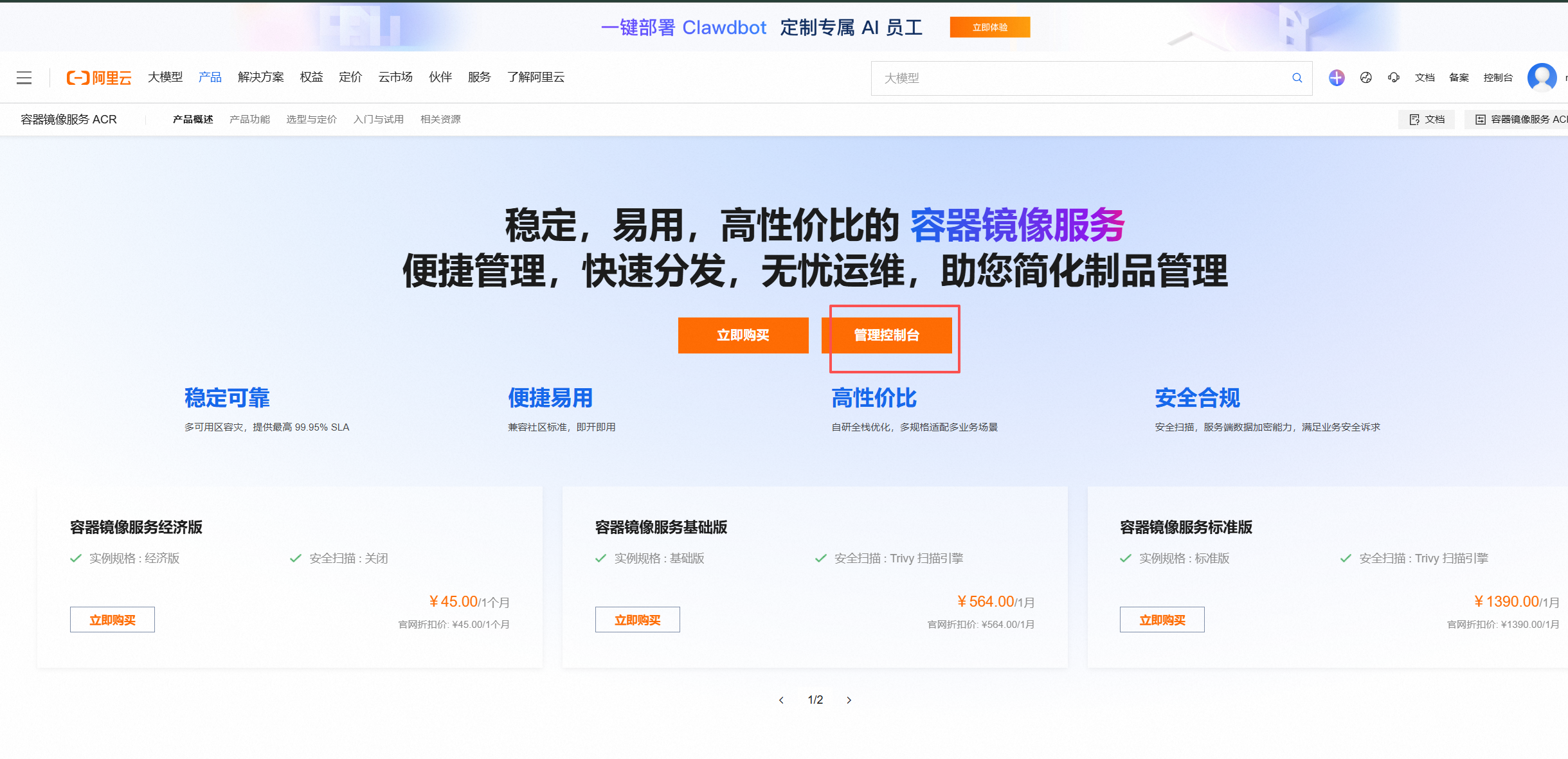Screen dimensions: 1568x759
Task: Open the hamburger menu icon
Action: point(24,78)
